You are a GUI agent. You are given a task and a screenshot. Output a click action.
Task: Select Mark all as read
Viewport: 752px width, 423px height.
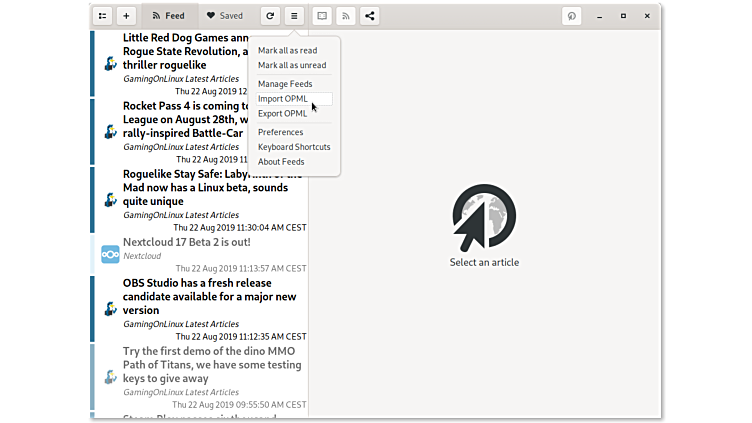(x=287, y=51)
